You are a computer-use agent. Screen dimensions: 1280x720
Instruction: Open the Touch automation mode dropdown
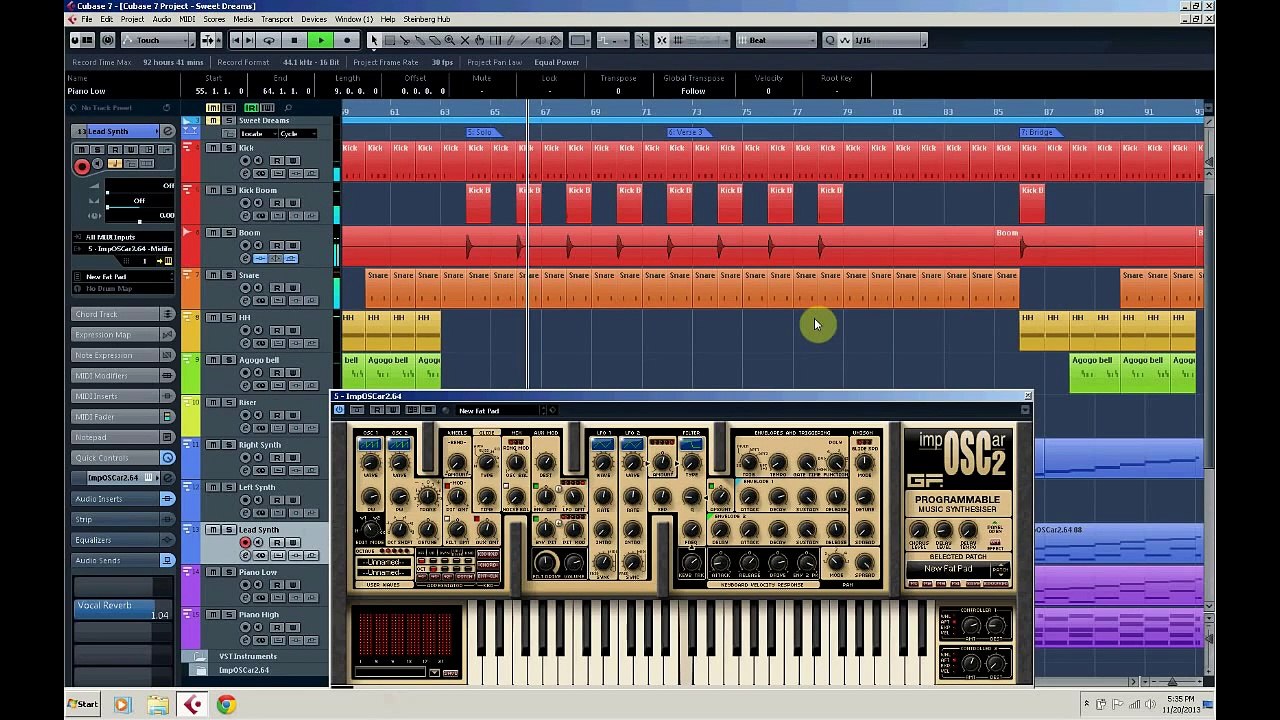157,40
